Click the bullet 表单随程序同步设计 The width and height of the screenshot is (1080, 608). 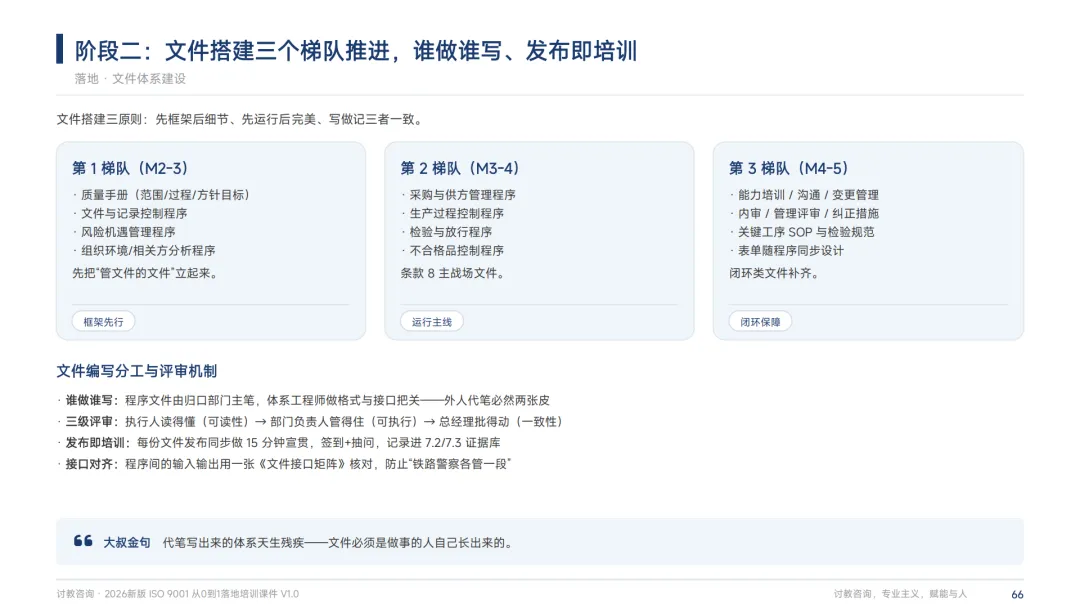[787, 251]
